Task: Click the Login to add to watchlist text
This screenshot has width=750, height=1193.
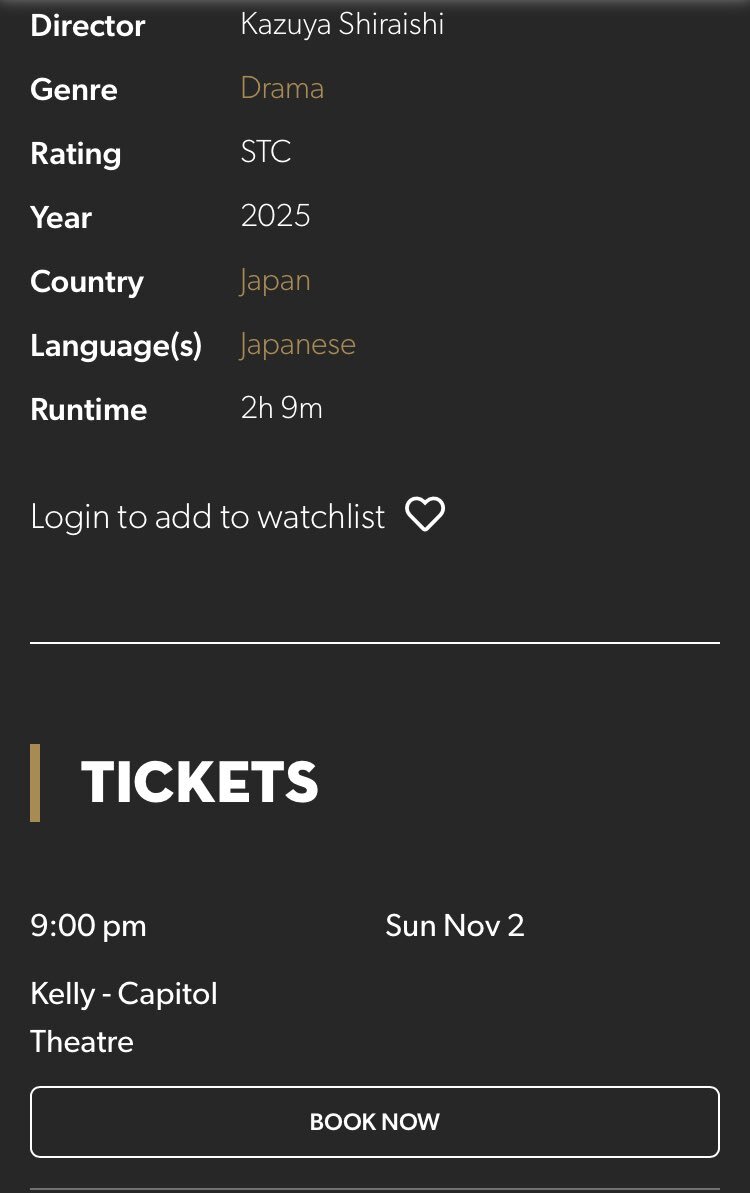Action: pyautogui.click(x=207, y=517)
